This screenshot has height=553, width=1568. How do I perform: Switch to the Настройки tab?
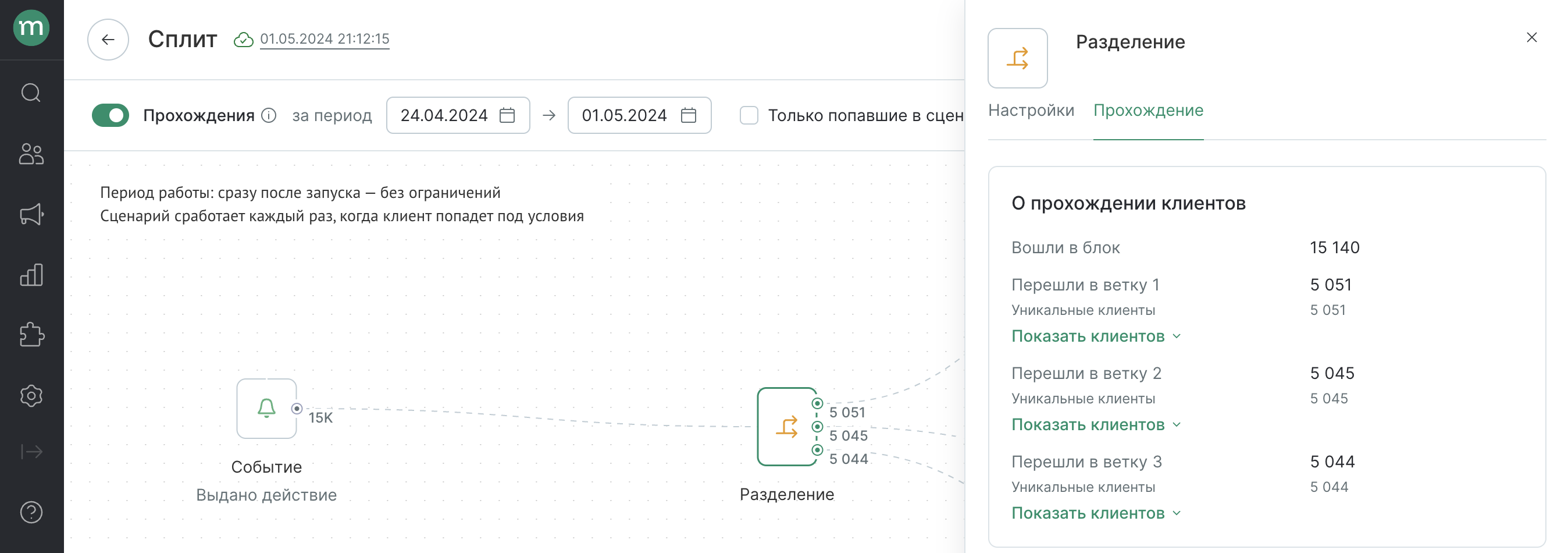point(1031,110)
